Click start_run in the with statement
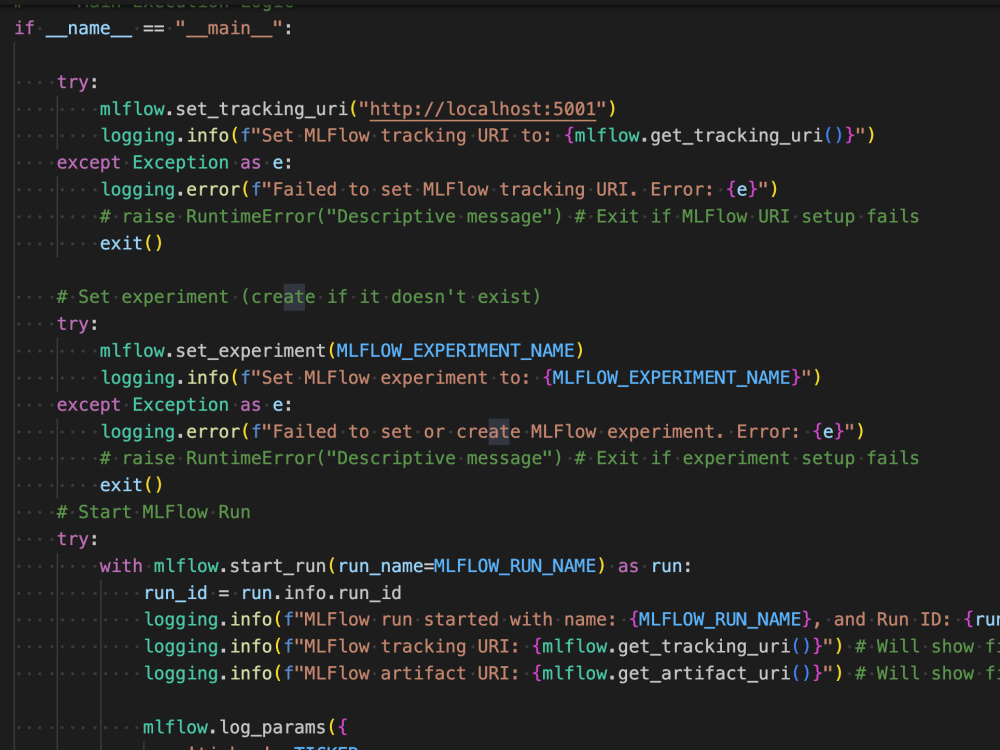 pyautogui.click(x=277, y=566)
